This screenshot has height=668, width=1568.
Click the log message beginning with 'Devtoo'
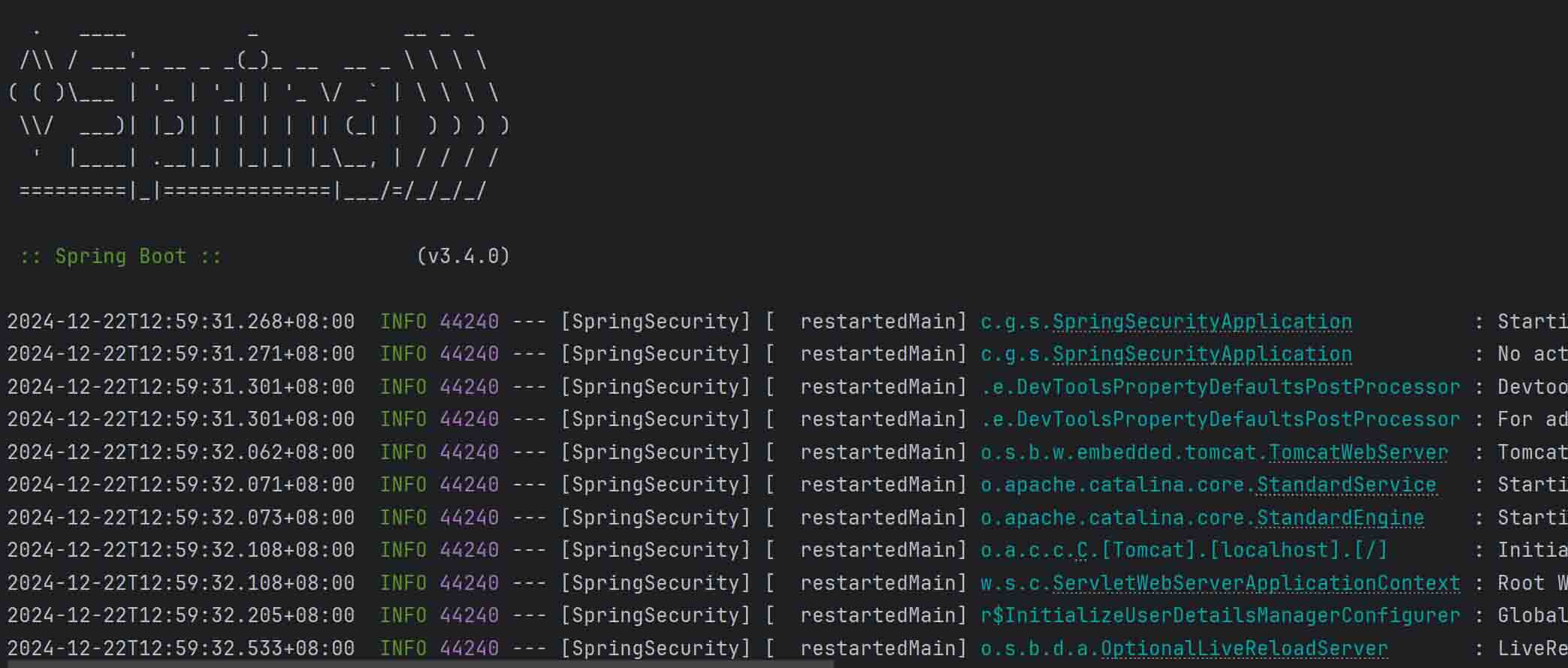[1532, 387]
